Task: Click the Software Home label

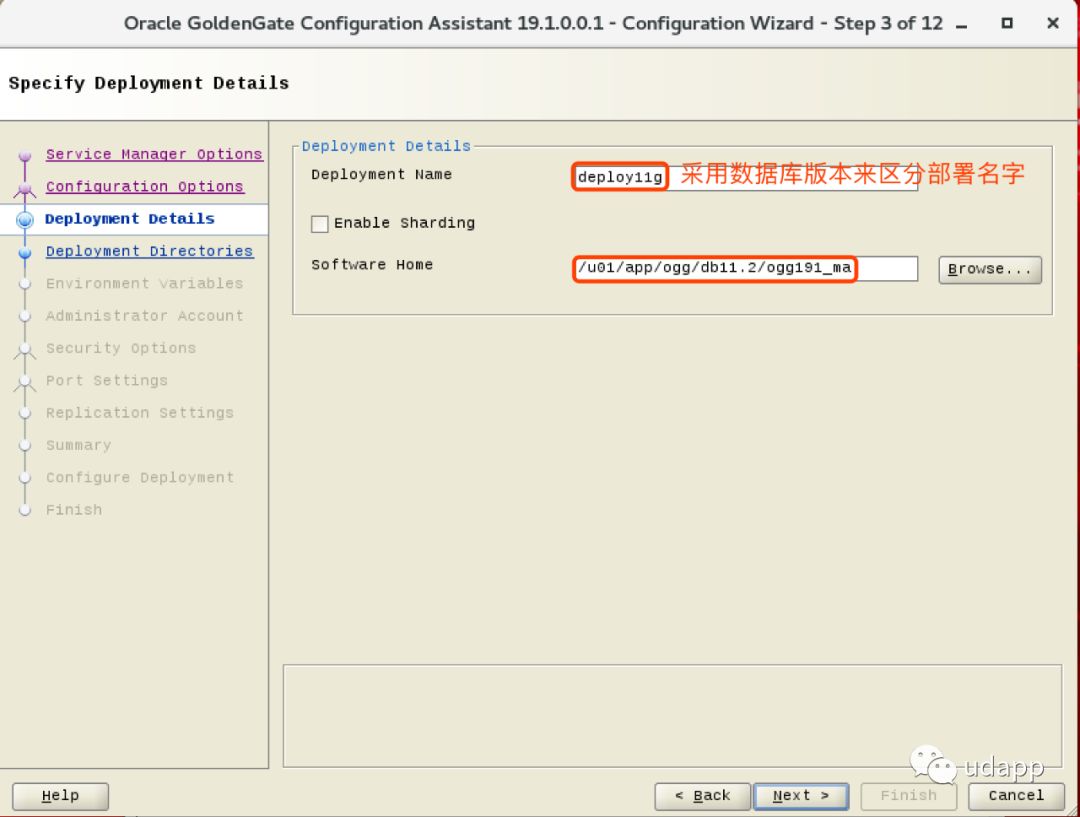Action: [372, 265]
